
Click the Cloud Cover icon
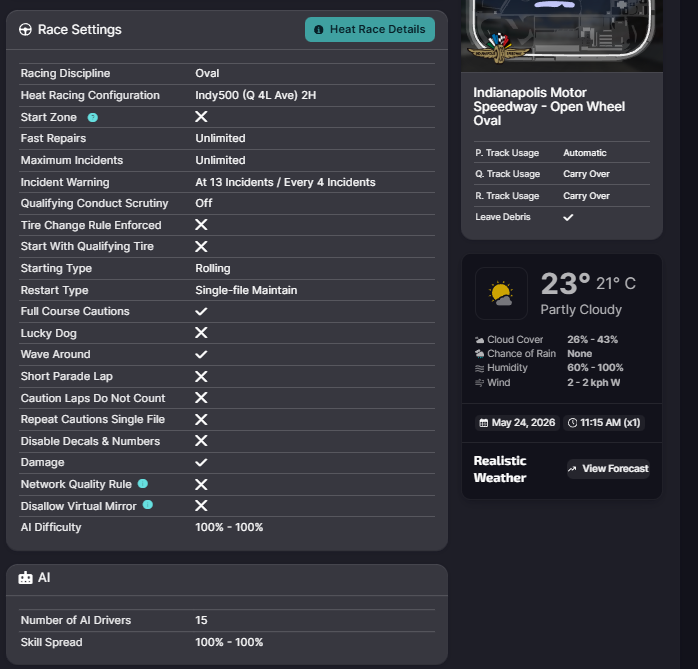(479, 340)
